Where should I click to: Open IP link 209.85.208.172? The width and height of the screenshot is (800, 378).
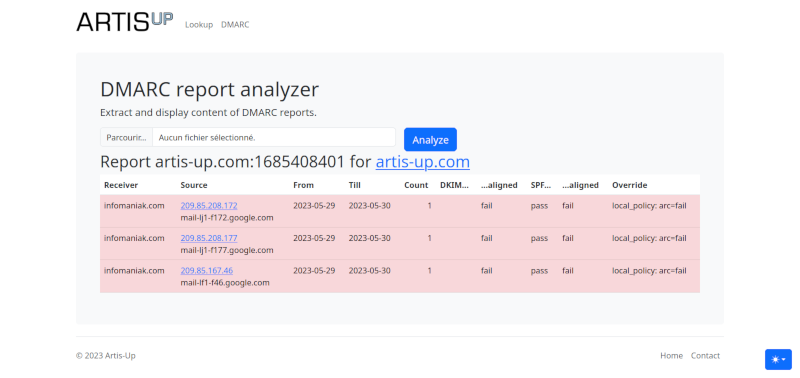click(x=209, y=206)
